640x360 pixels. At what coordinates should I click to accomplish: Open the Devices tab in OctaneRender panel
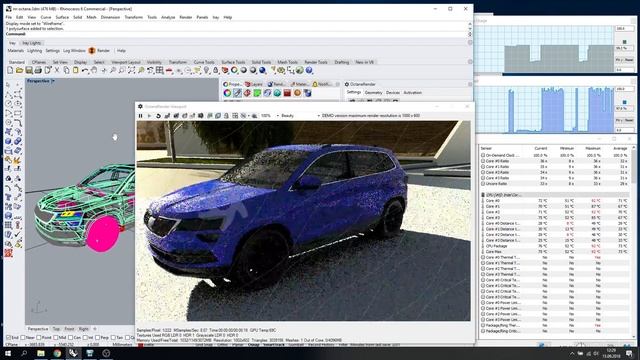[393, 93]
